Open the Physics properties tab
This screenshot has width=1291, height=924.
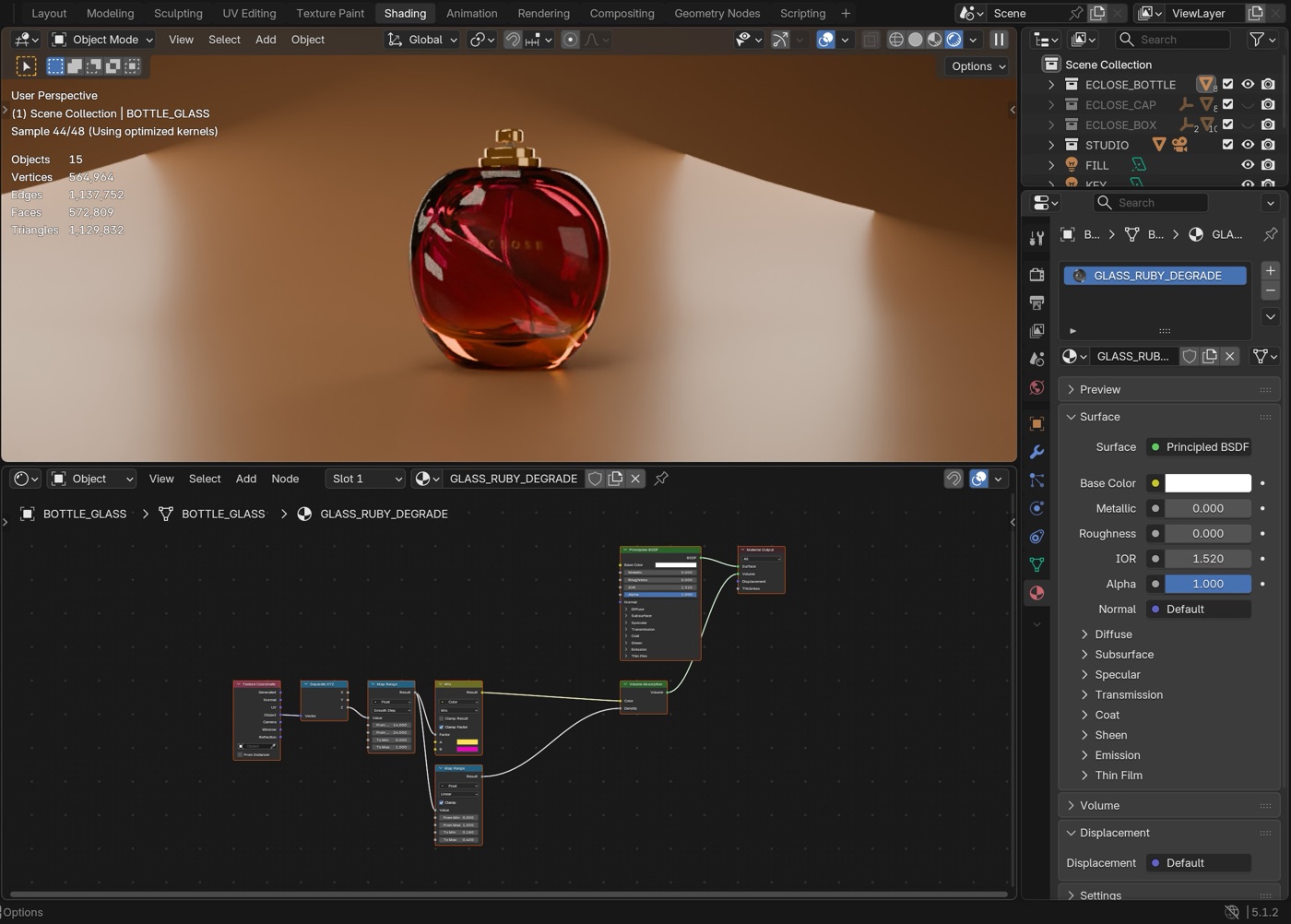1036,508
